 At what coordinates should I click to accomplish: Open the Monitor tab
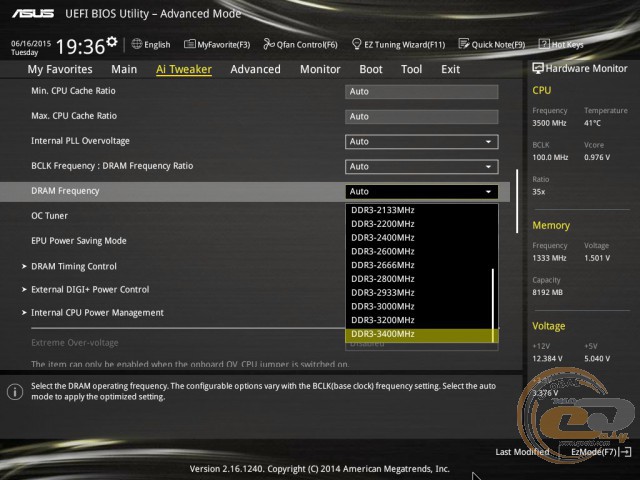(x=320, y=69)
